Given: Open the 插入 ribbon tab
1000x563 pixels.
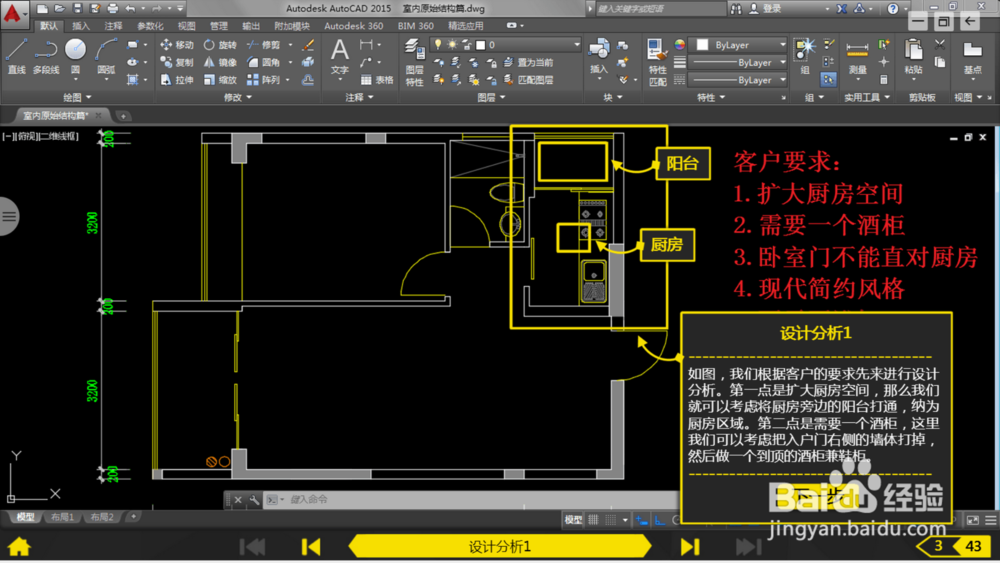Looking at the screenshot, I should coord(81,26).
